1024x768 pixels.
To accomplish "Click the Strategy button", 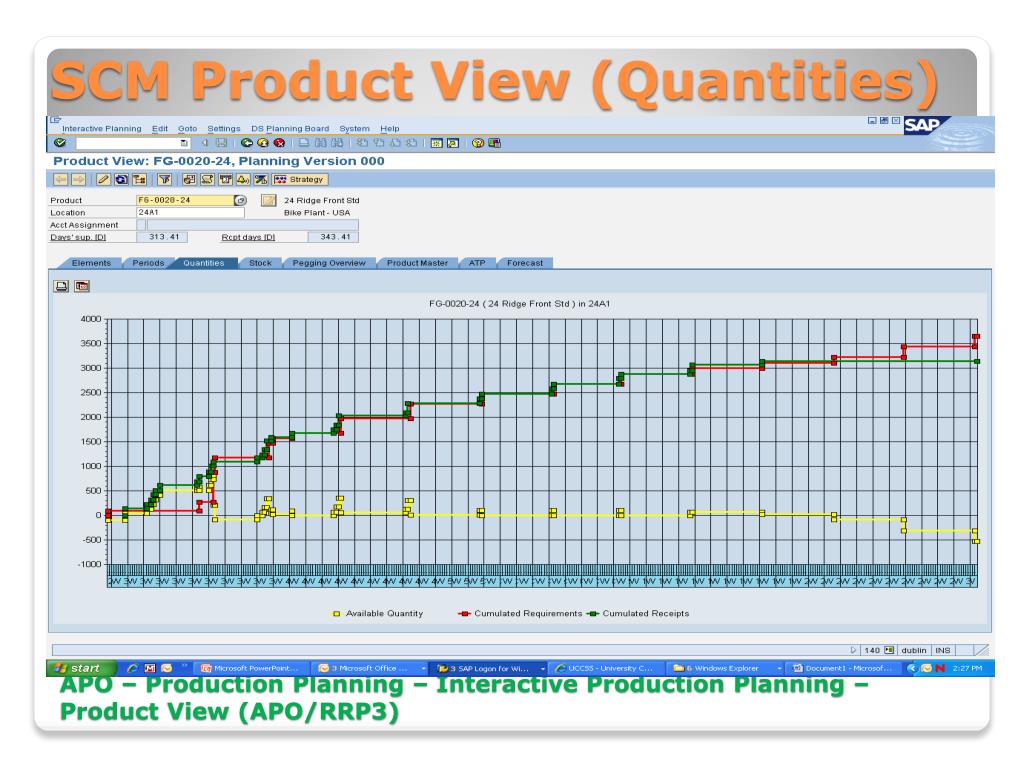I will [x=300, y=180].
